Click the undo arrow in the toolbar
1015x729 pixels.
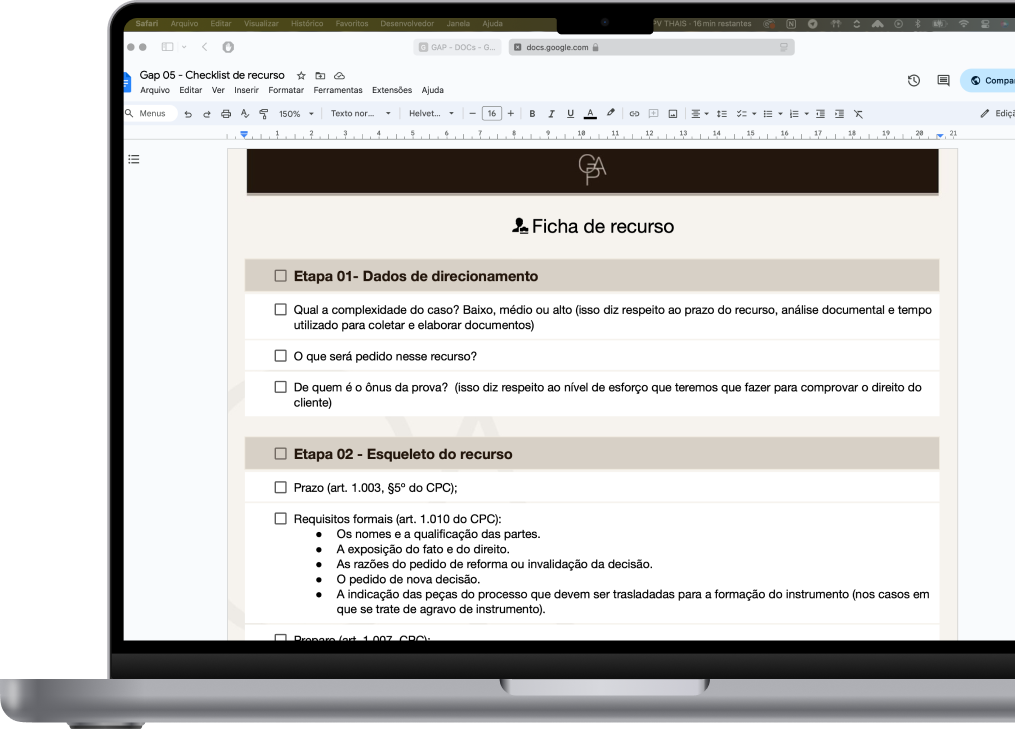(x=188, y=114)
